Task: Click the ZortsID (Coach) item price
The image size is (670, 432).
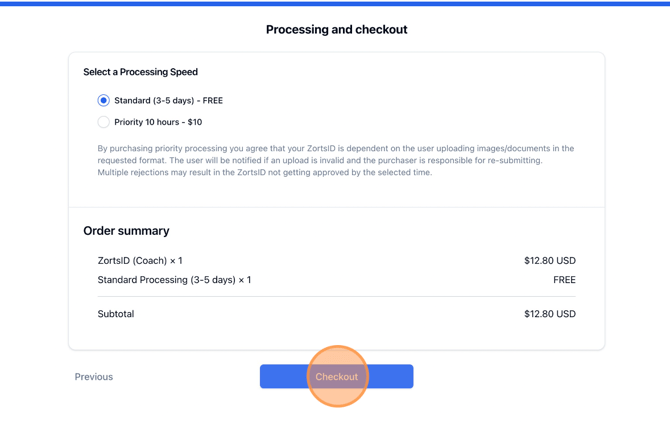Action: [549, 261]
